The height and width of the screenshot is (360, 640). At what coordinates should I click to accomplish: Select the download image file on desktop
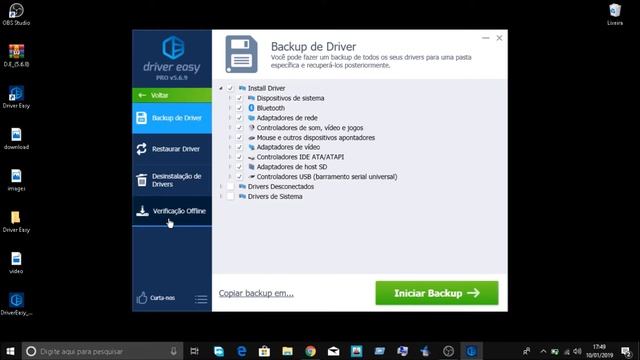(16, 138)
